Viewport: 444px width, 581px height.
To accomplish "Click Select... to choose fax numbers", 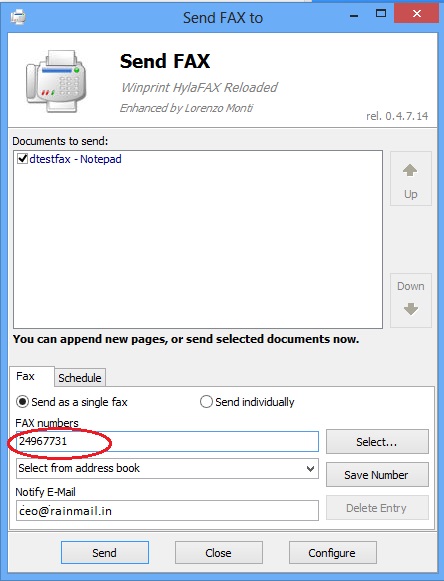I will pyautogui.click(x=377, y=441).
